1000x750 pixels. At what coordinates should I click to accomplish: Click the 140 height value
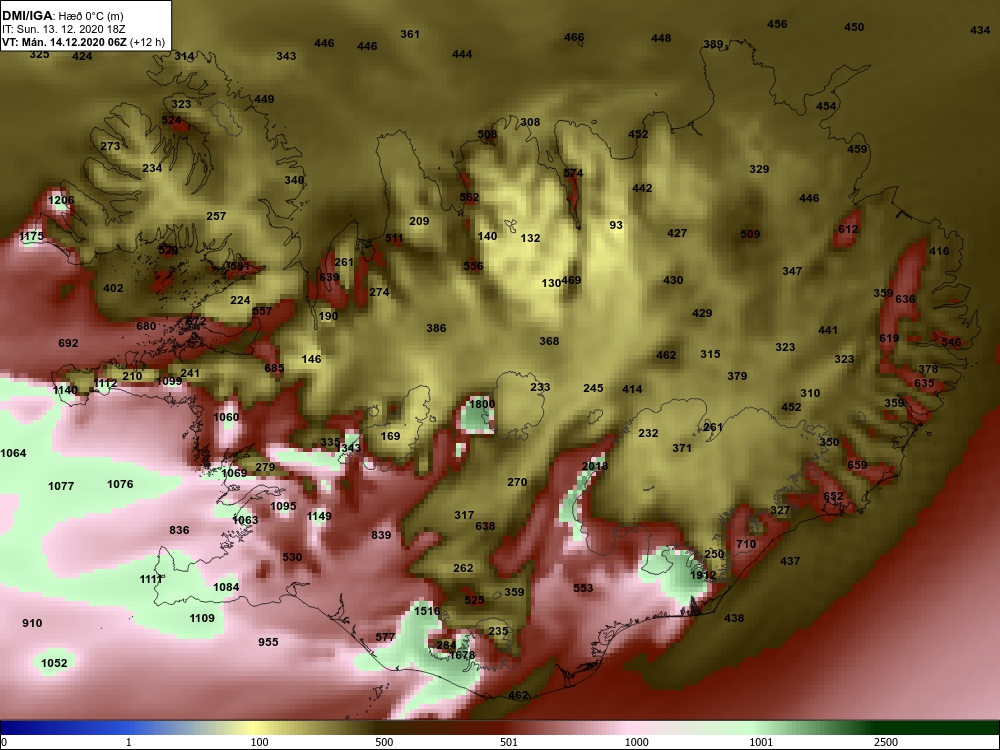[487, 236]
